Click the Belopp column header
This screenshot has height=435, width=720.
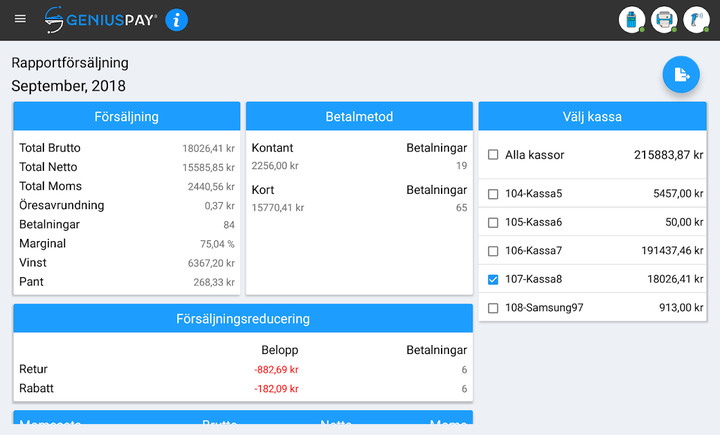(x=280, y=350)
